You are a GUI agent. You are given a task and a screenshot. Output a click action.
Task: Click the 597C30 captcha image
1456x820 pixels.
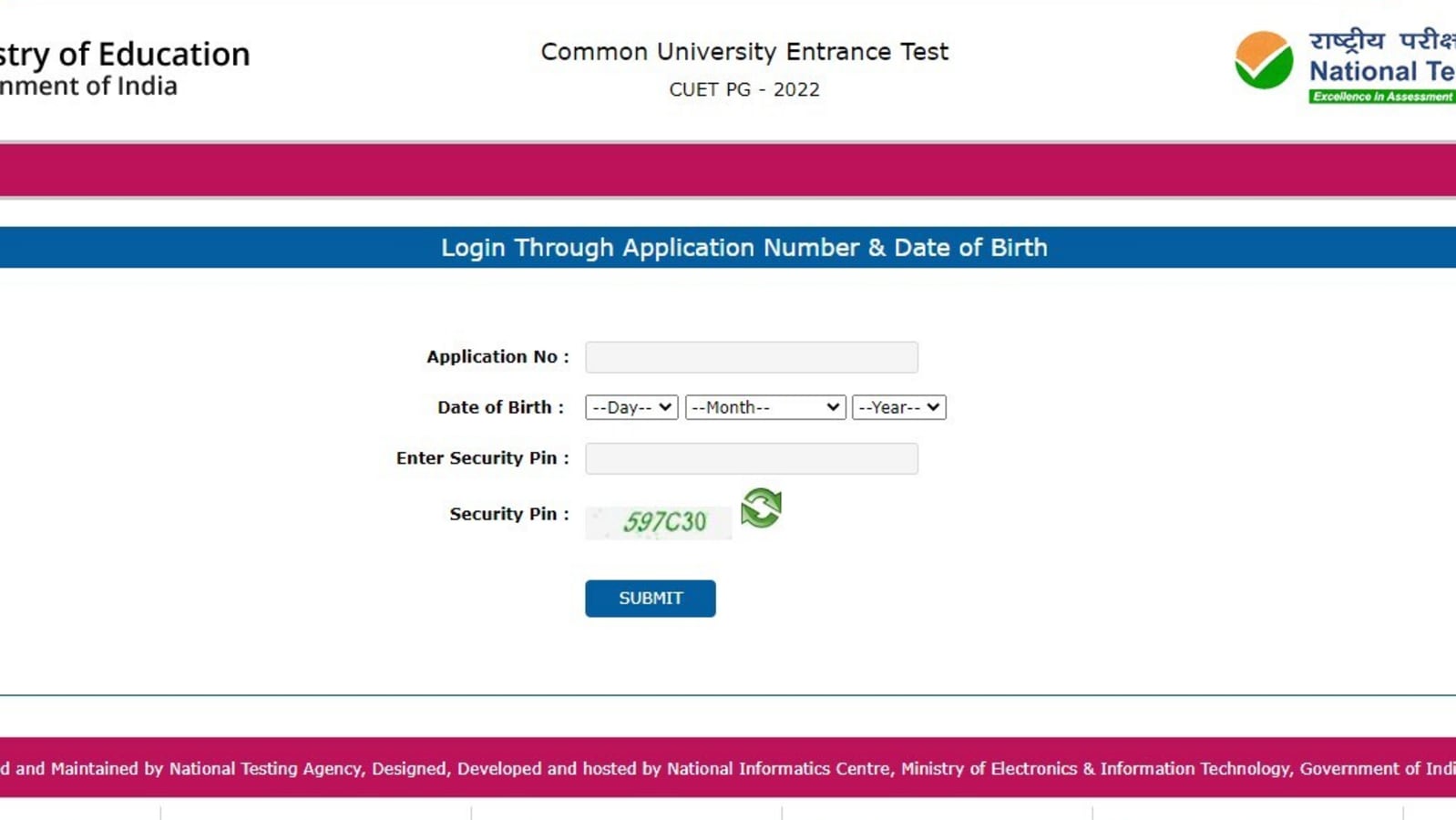[x=658, y=522]
